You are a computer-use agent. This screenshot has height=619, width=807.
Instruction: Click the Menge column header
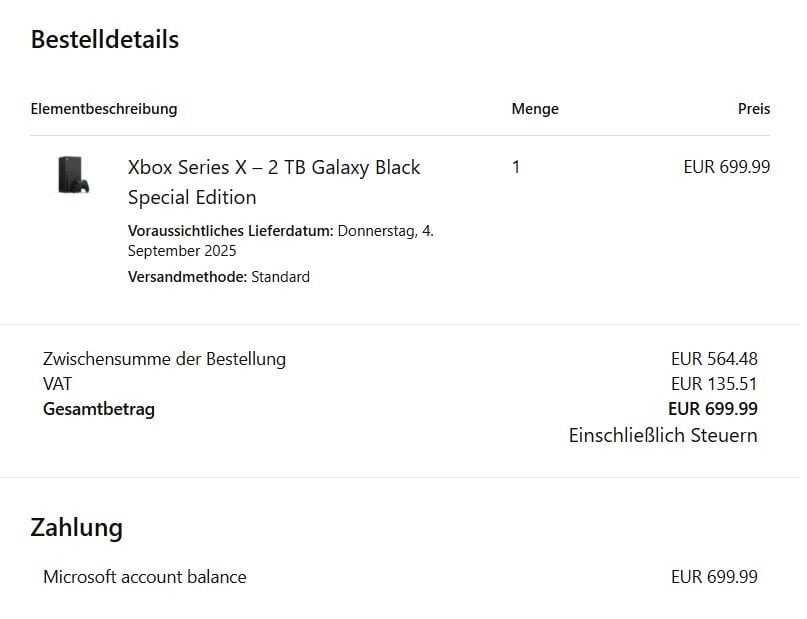pyautogui.click(x=535, y=109)
